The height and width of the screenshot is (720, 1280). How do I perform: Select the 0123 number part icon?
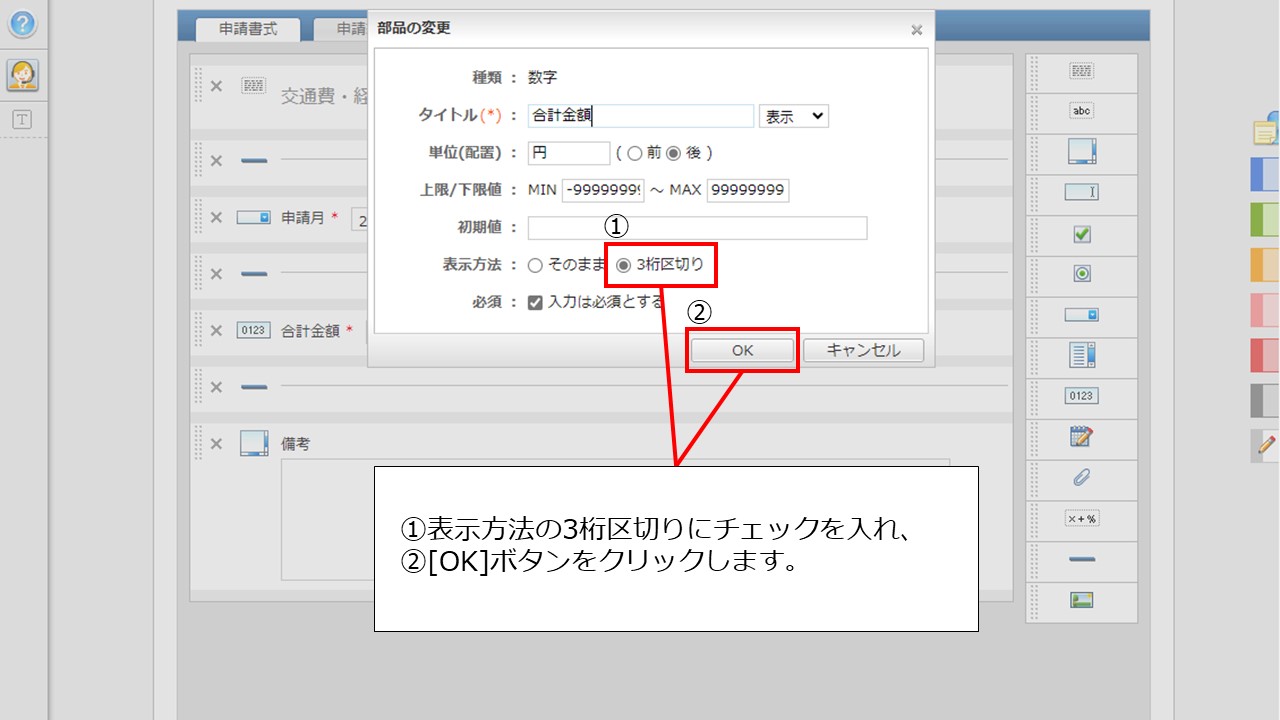tap(1081, 397)
